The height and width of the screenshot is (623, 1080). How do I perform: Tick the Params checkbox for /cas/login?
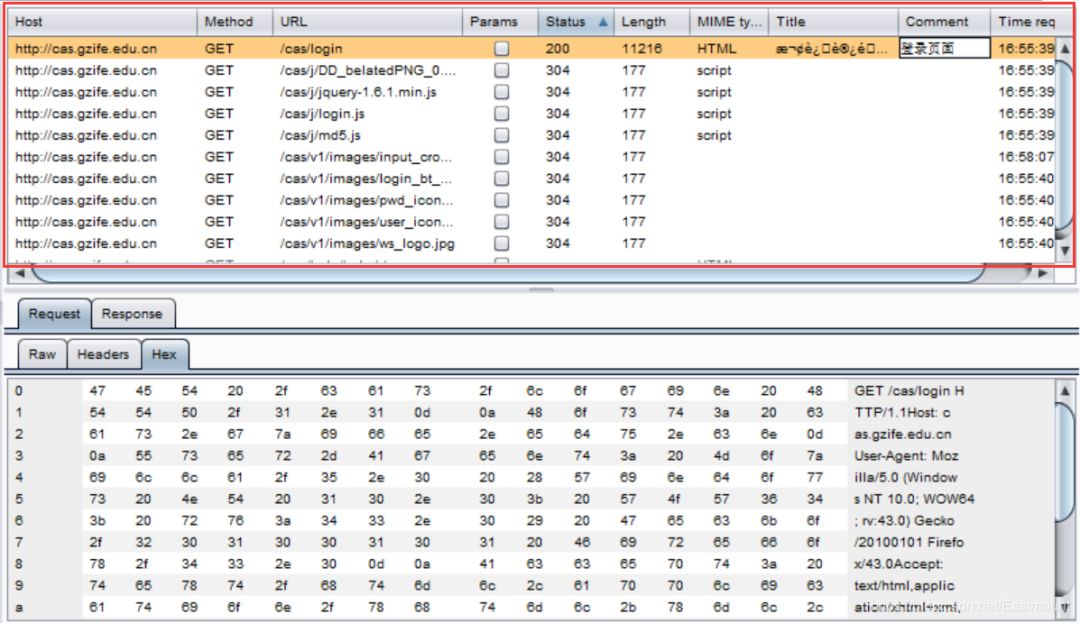click(x=501, y=48)
